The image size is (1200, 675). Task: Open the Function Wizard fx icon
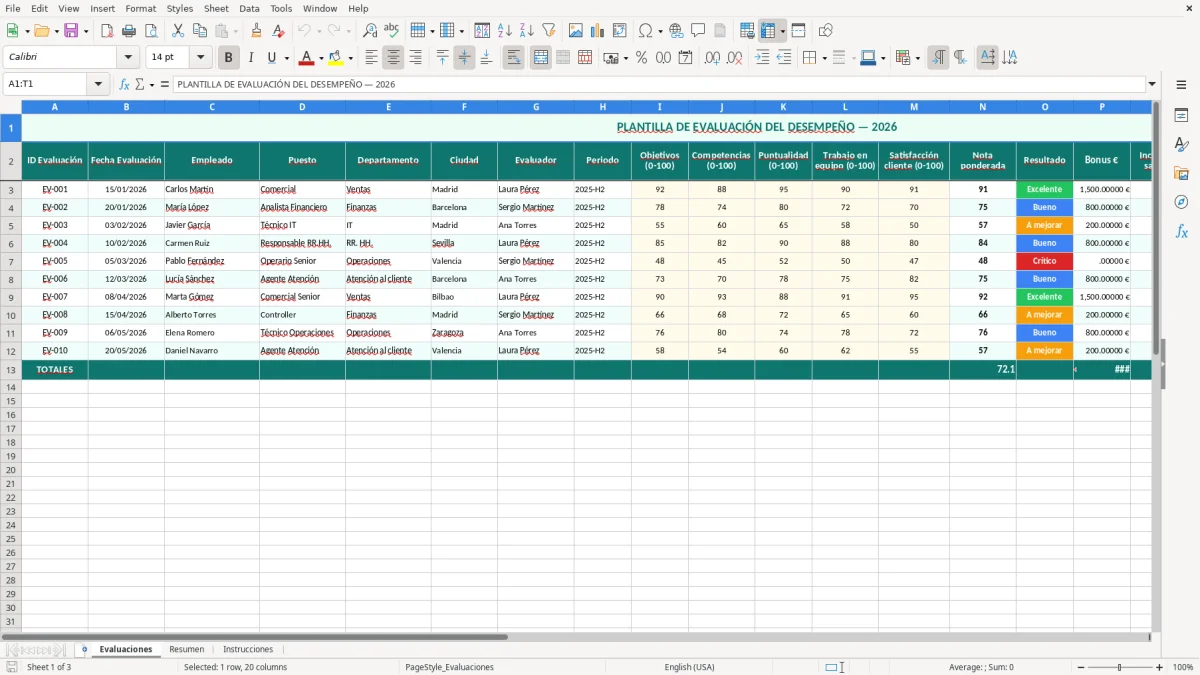(x=125, y=85)
